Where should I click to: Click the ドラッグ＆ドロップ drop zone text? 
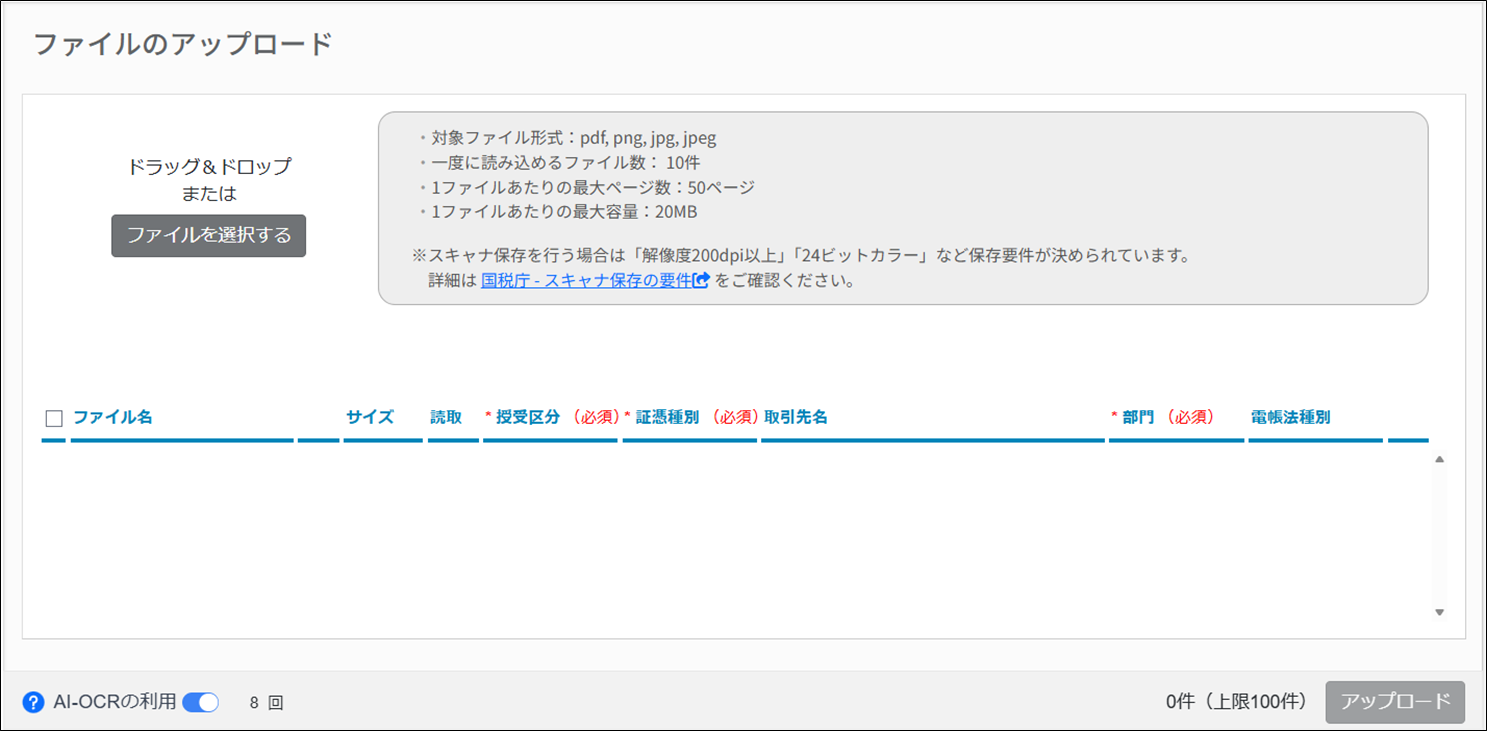click(x=209, y=167)
